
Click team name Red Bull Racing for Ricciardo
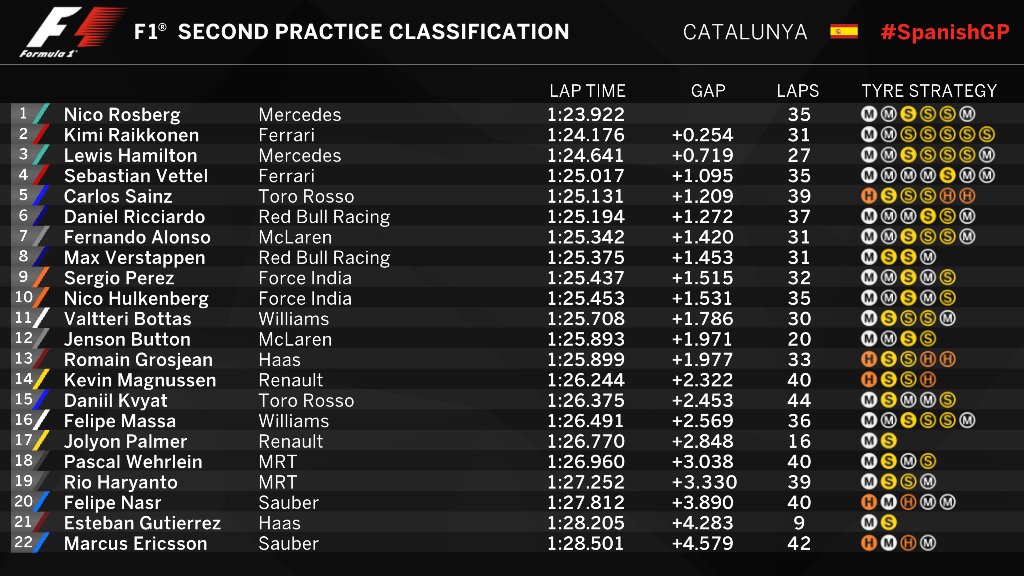coord(325,217)
